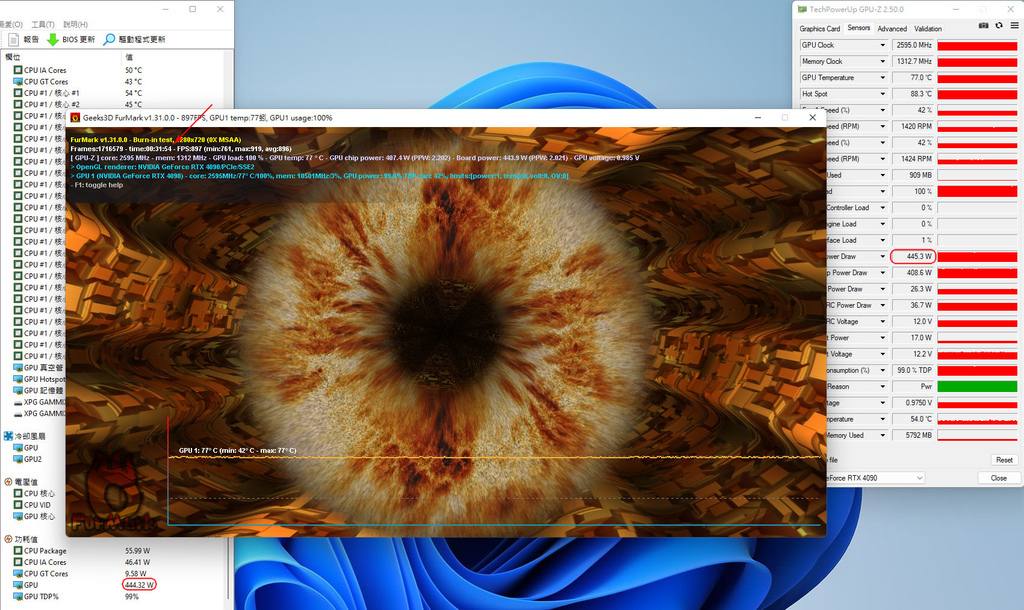
Task: Open the Hot Spot sensor dropdown
Action: coord(882,94)
